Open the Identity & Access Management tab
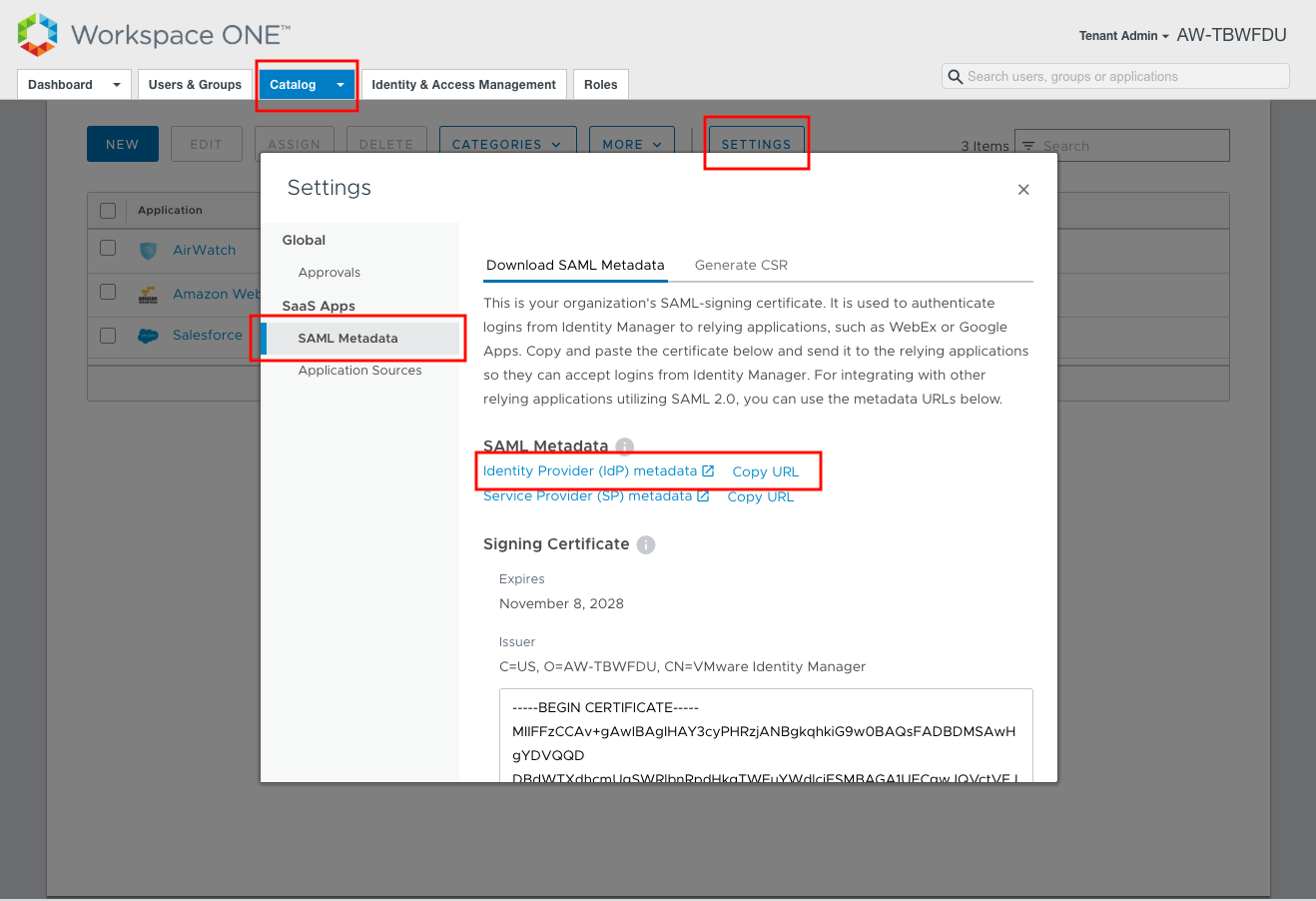 (463, 85)
